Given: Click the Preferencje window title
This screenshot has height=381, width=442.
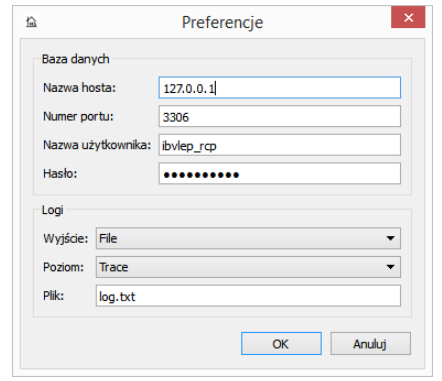Looking at the screenshot, I should (222, 23).
